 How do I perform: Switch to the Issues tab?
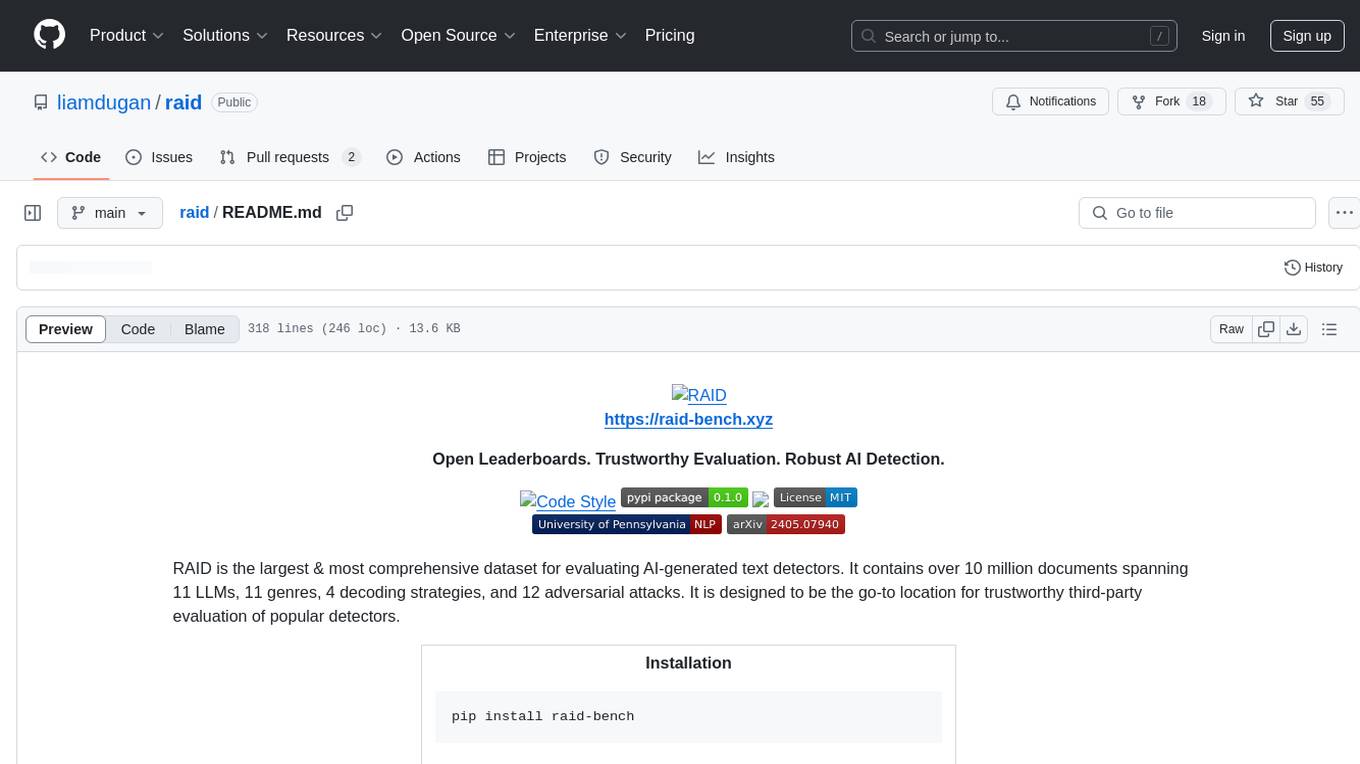(159, 157)
